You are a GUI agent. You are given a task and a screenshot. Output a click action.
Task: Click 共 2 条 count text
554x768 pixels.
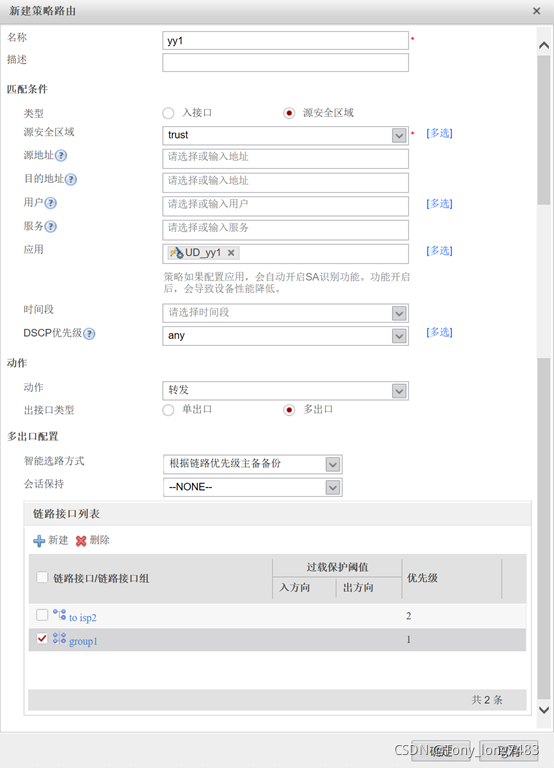[487, 699]
